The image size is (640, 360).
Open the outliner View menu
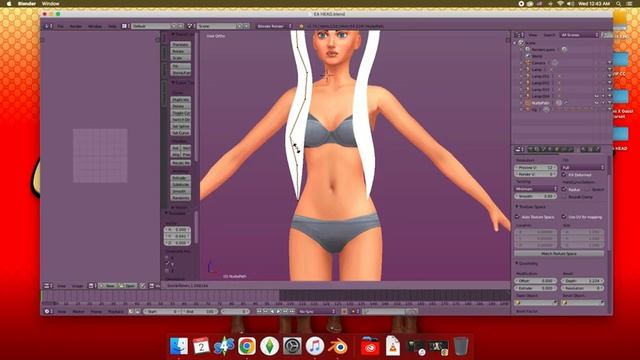(533, 35)
